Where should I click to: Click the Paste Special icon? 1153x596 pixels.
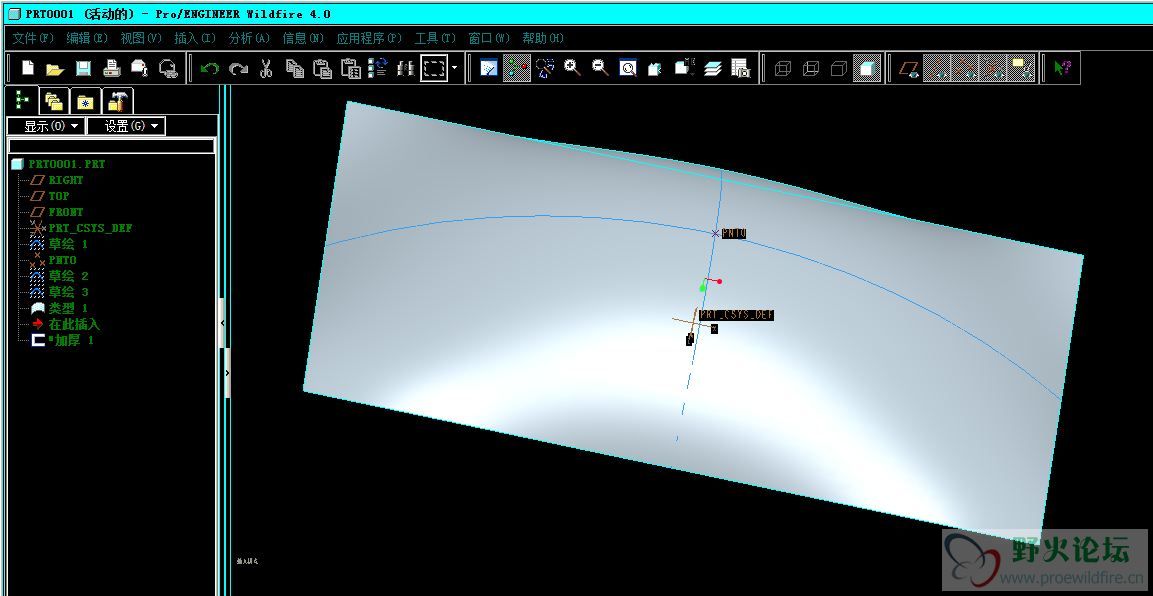coord(350,68)
